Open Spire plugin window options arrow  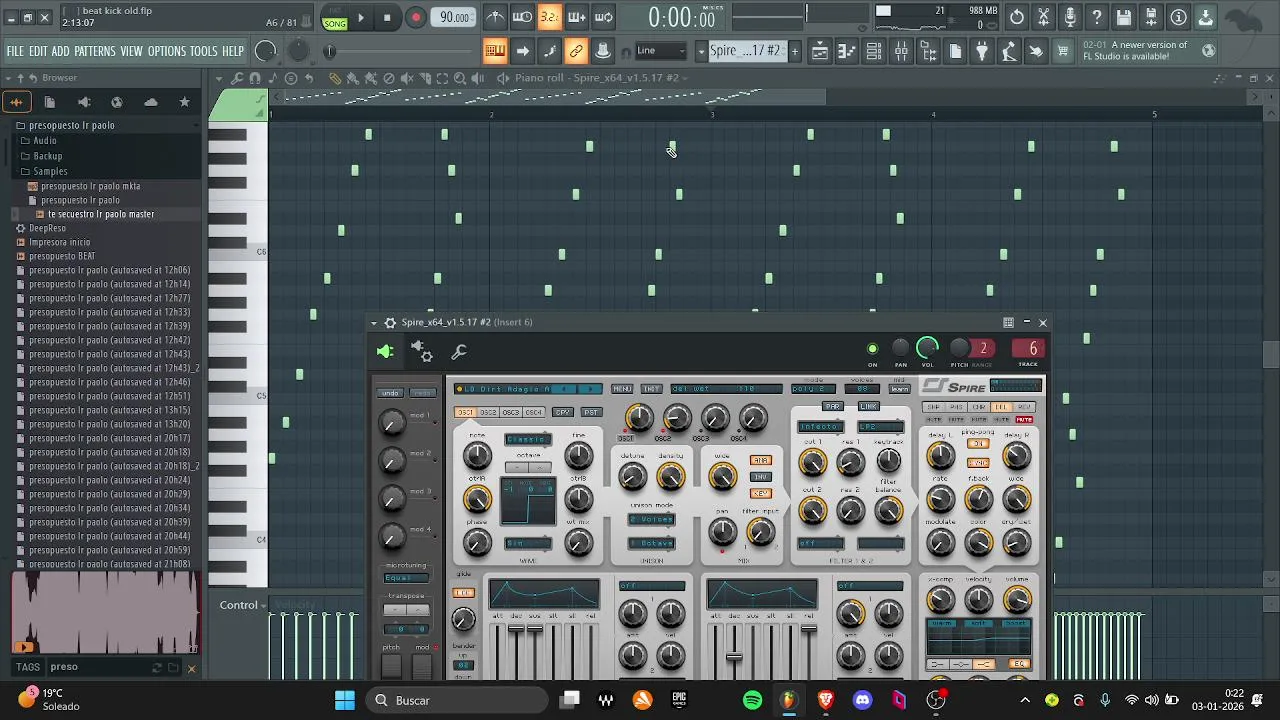click(374, 323)
